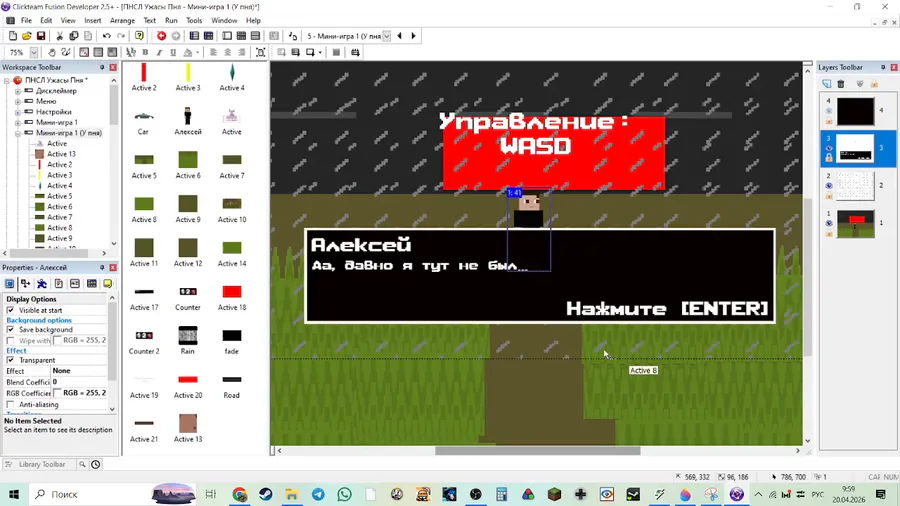
Task: Open the Values properties tab icon
Action: (75, 283)
